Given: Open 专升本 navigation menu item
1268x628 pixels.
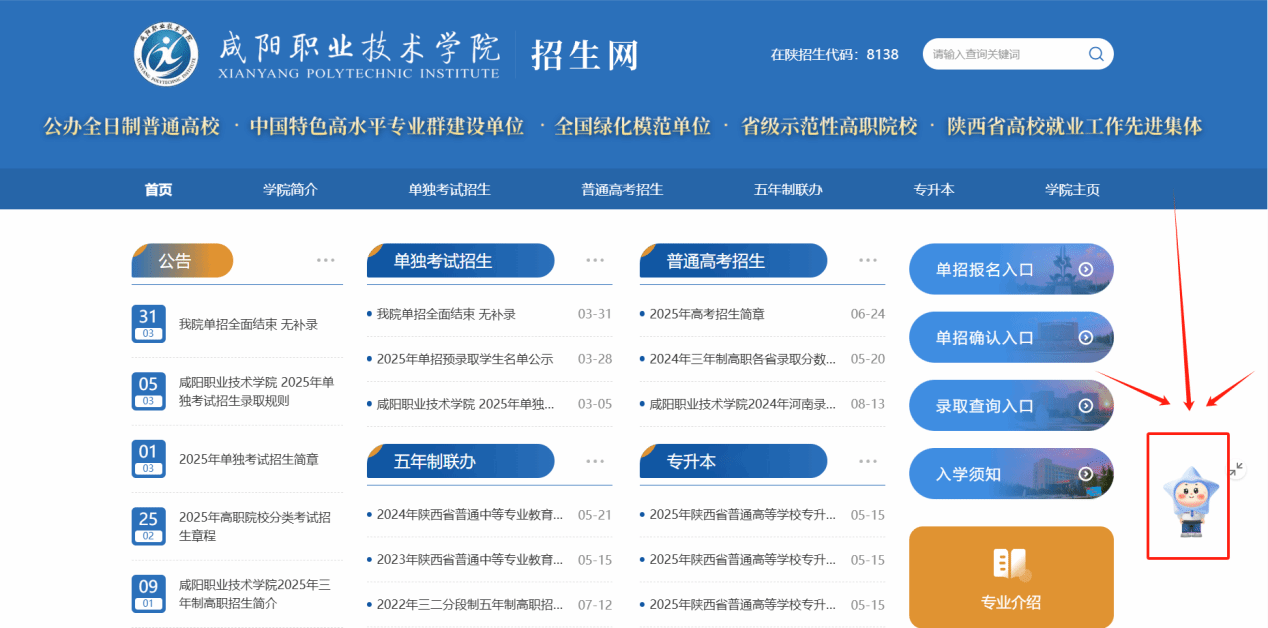Looking at the screenshot, I should point(934,190).
